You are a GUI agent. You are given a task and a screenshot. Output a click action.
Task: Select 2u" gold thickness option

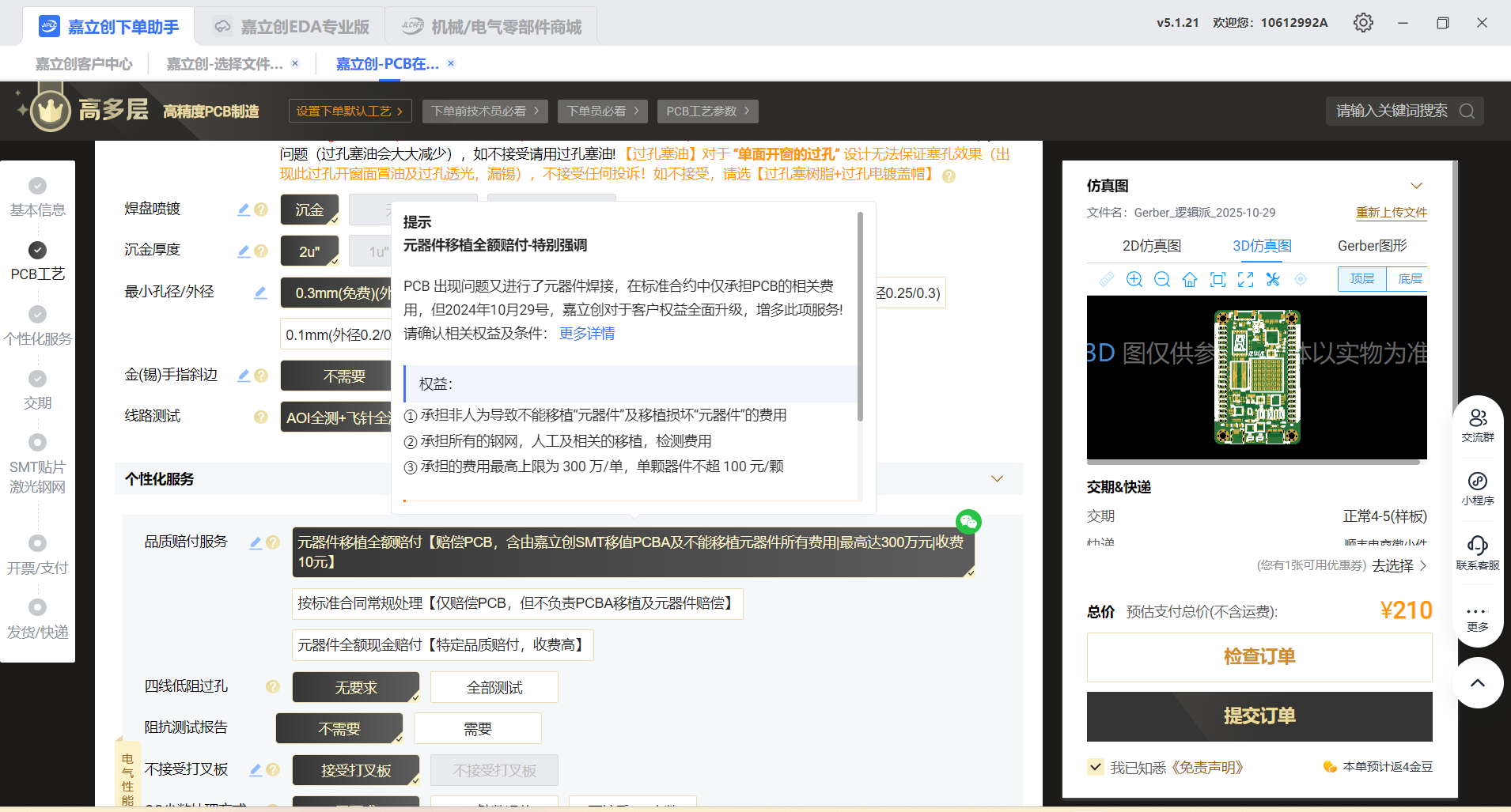[x=309, y=251]
